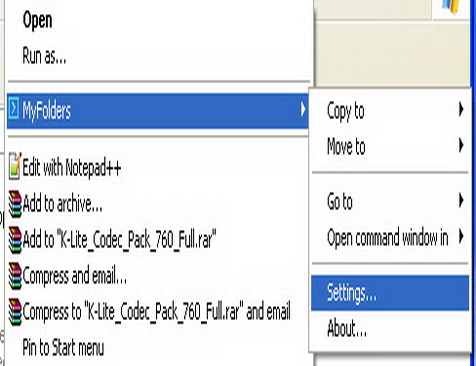Expand the Open command window in arrow
The height and width of the screenshot is (366, 476).
(461, 237)
